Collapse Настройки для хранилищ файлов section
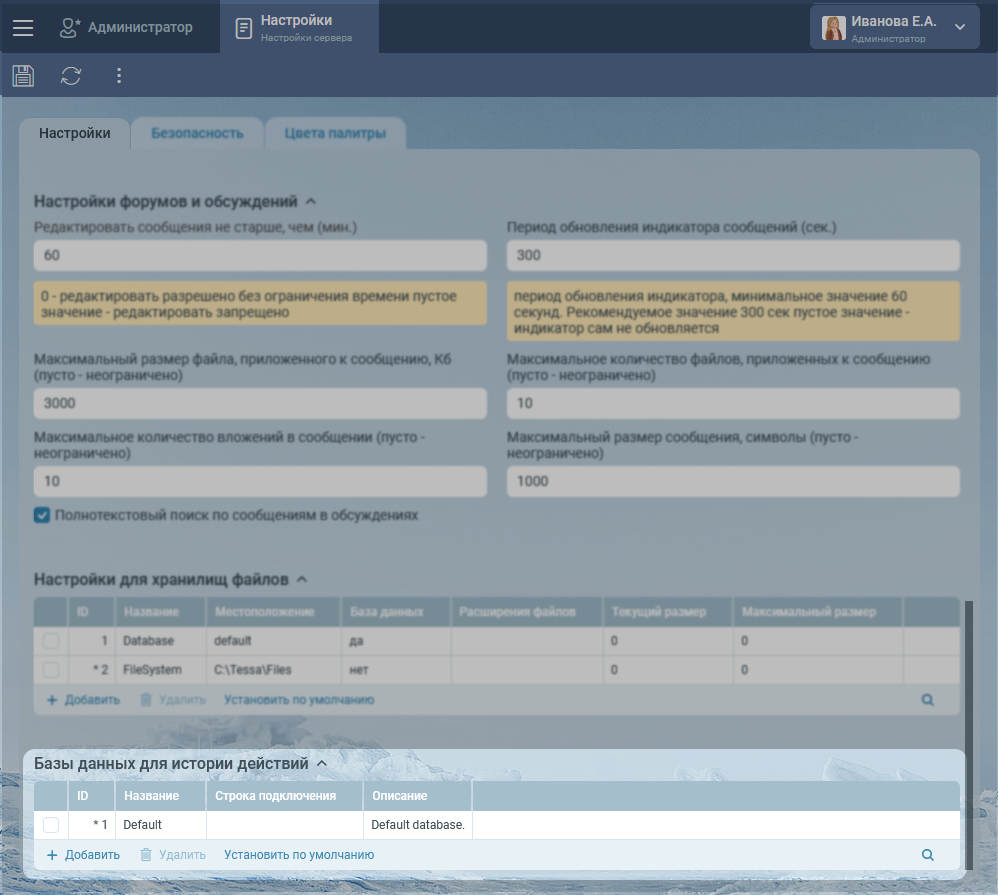The image size is (998, 895). coord(302,579)
